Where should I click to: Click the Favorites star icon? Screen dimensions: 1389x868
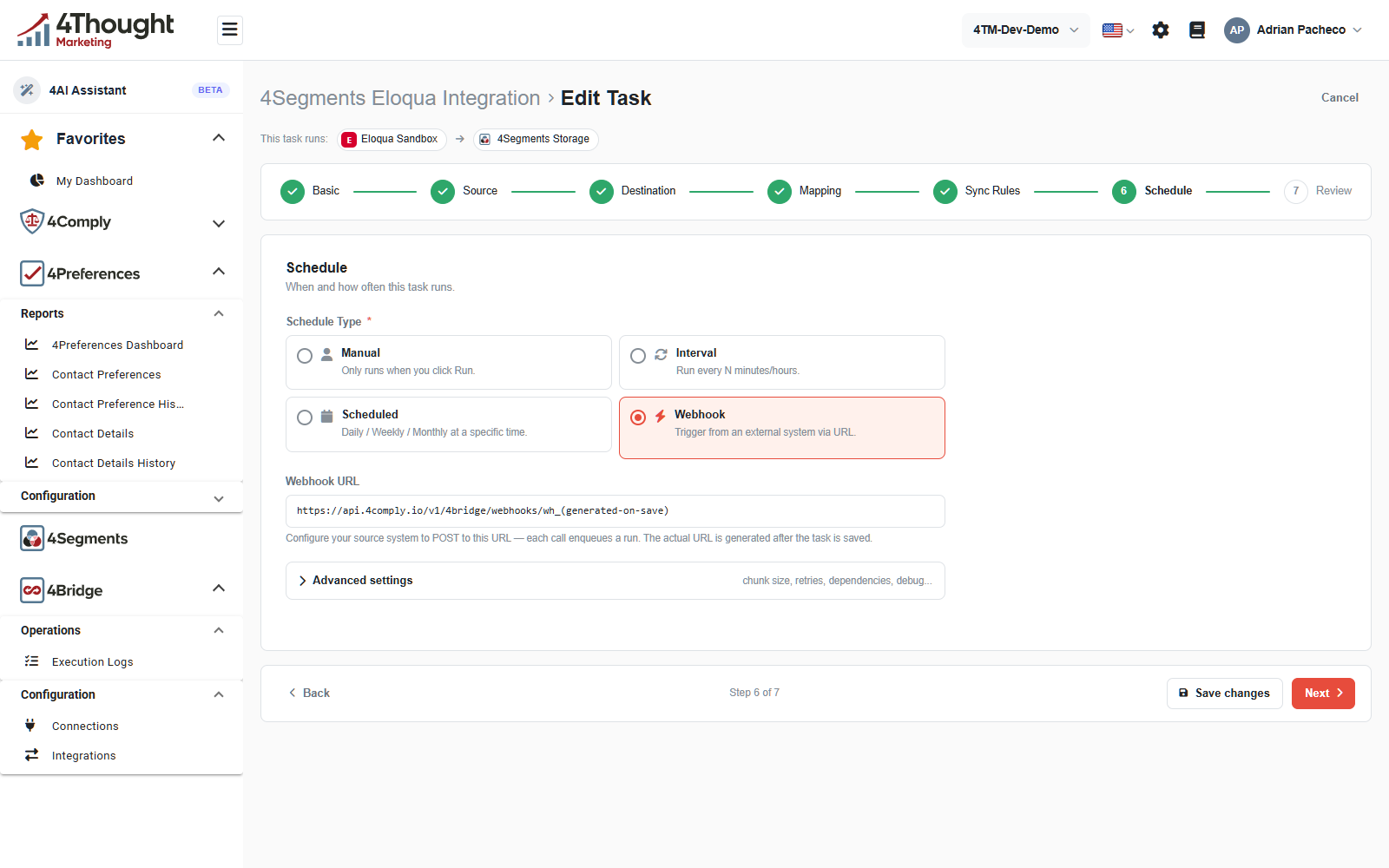click(x=32, y=139)
